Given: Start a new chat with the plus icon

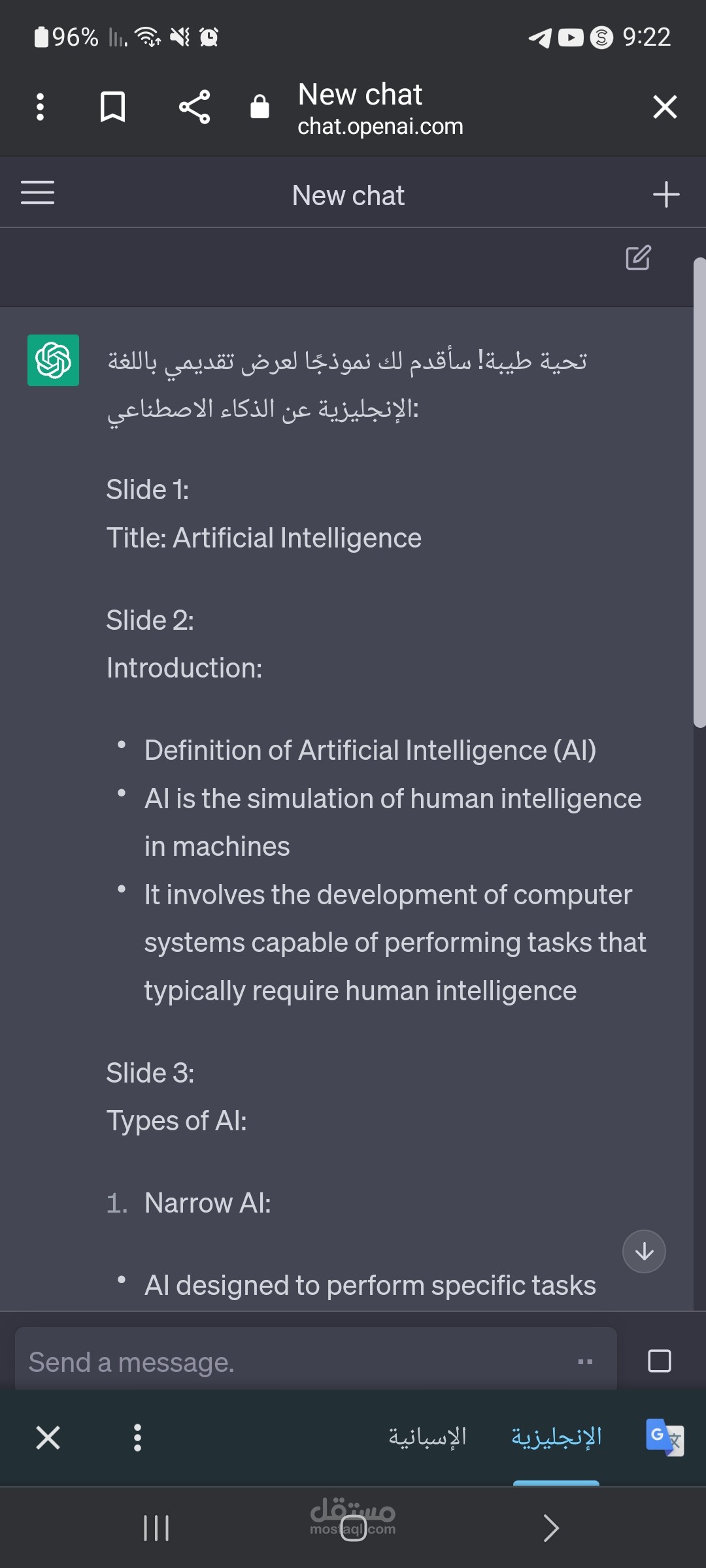Looking at the screenshot, I should click(666, 195).
